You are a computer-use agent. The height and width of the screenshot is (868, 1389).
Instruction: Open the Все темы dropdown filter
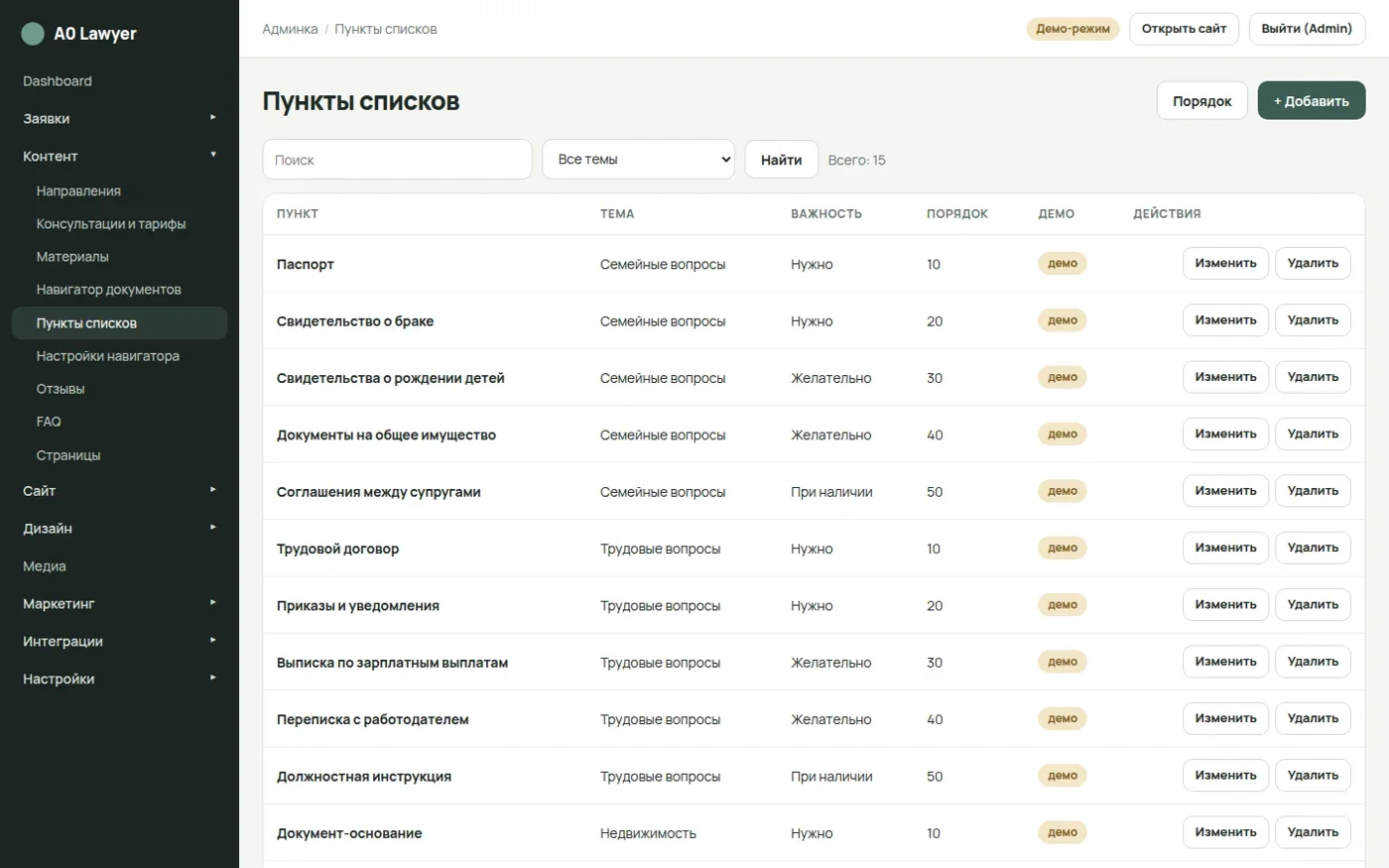tap(638, 160)
